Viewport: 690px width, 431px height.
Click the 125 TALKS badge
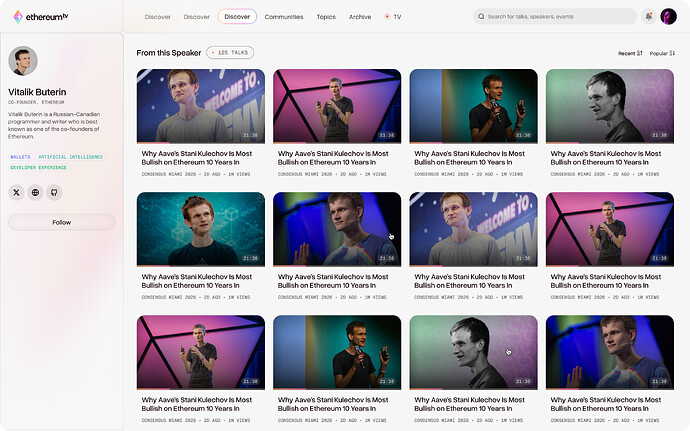tap(230, 52)
